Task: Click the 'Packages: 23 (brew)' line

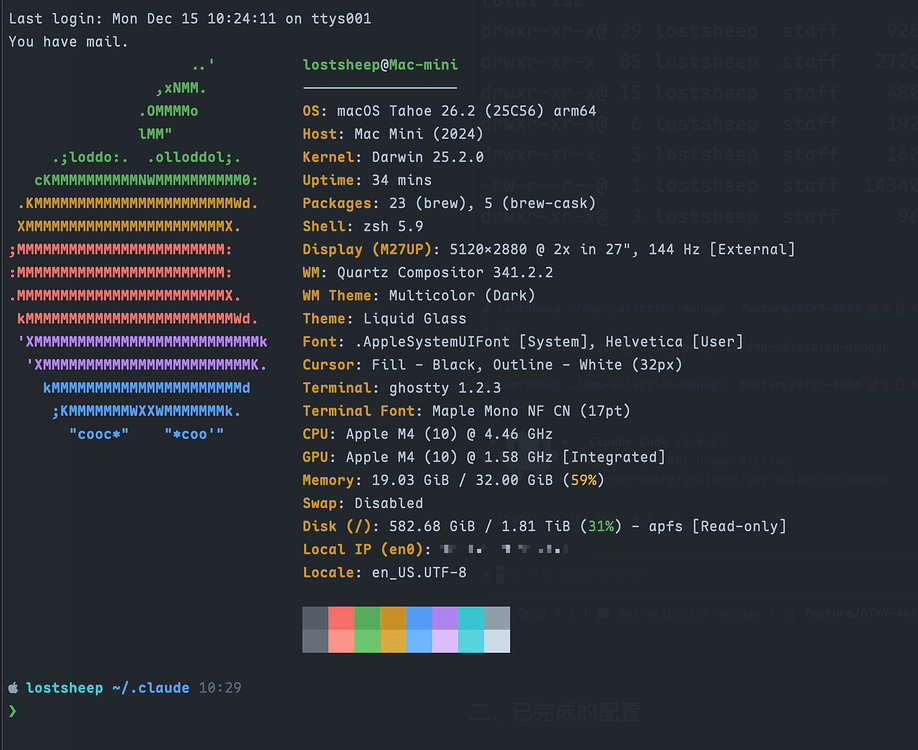Action: 449,203
